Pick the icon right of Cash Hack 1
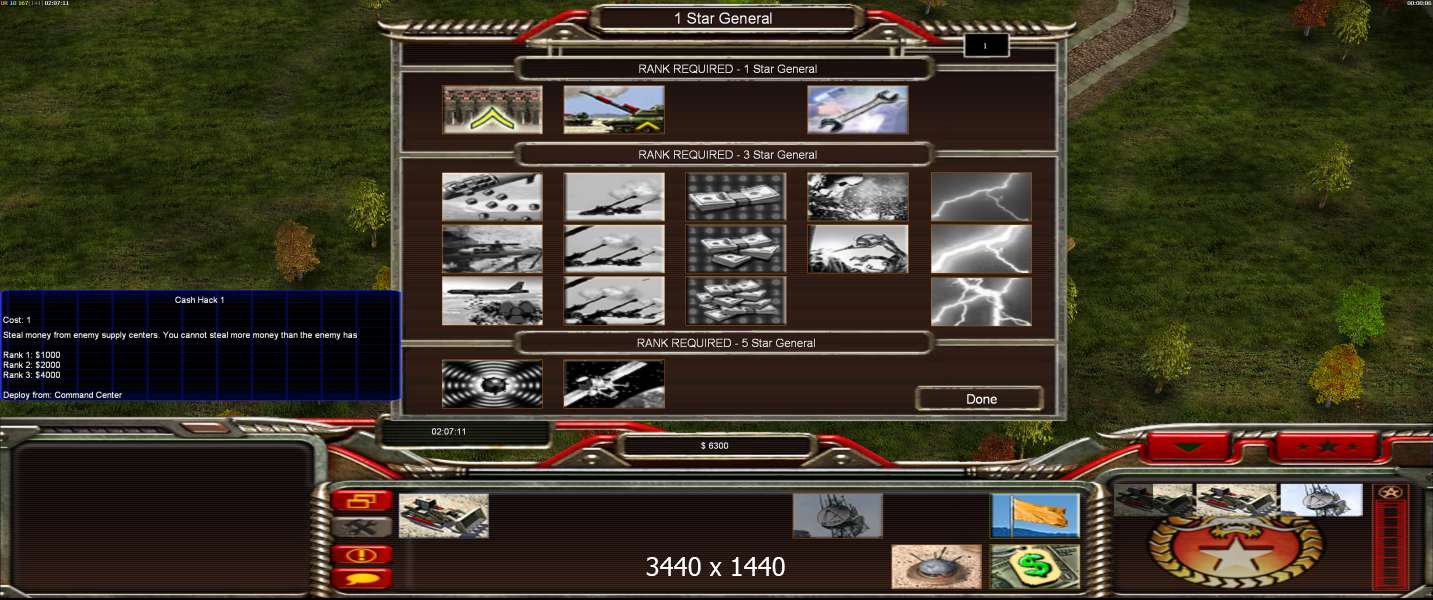The width and height of the screenshot is (1433, 600). (858, 197)
